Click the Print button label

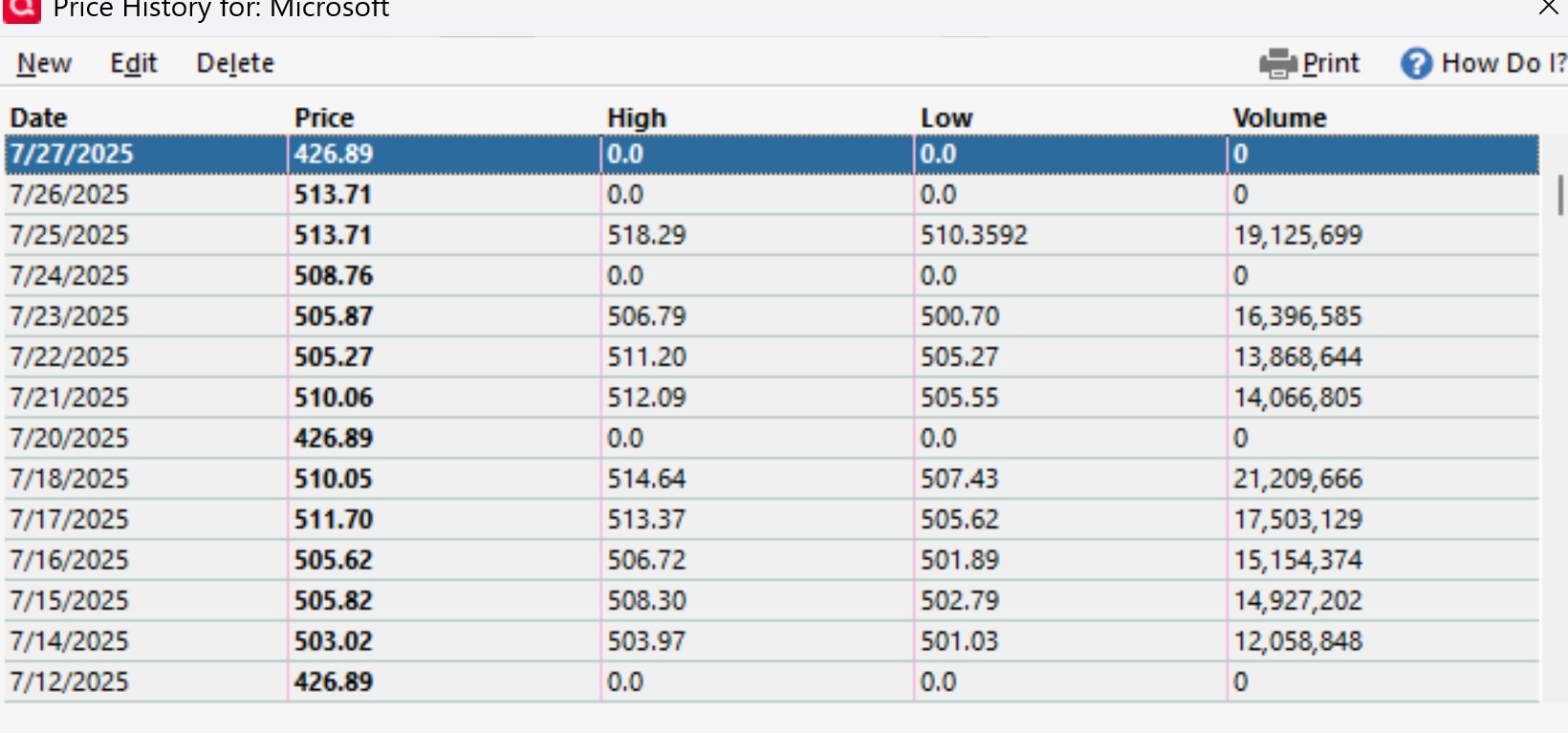(1331, 63)
